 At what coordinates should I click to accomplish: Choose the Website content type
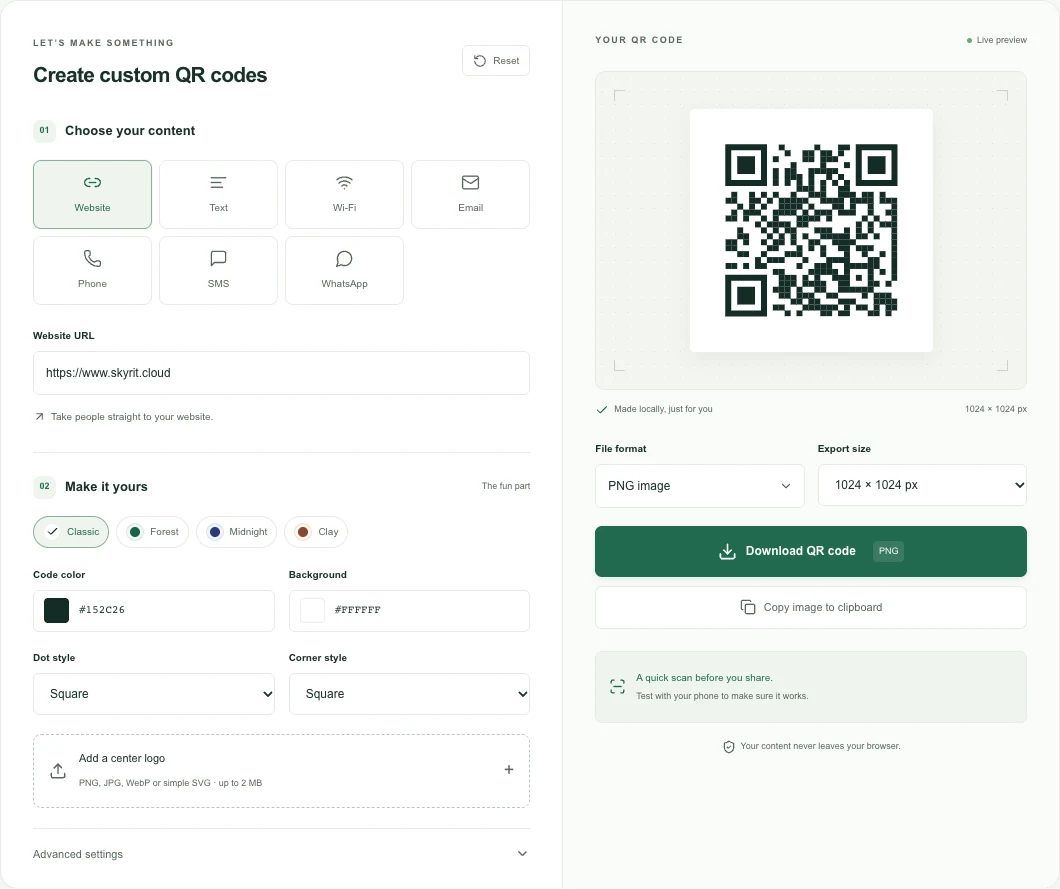[x=92, y=195]
